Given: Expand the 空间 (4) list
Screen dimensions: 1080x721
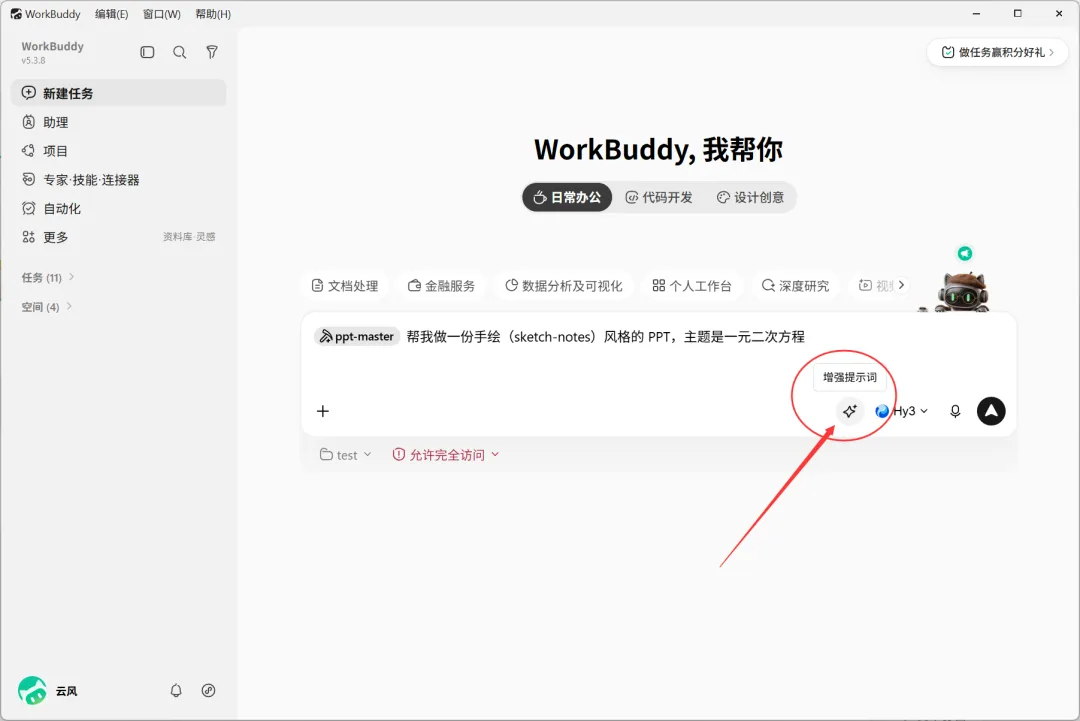Looking at the screenshot, I should tap(46, 306).
